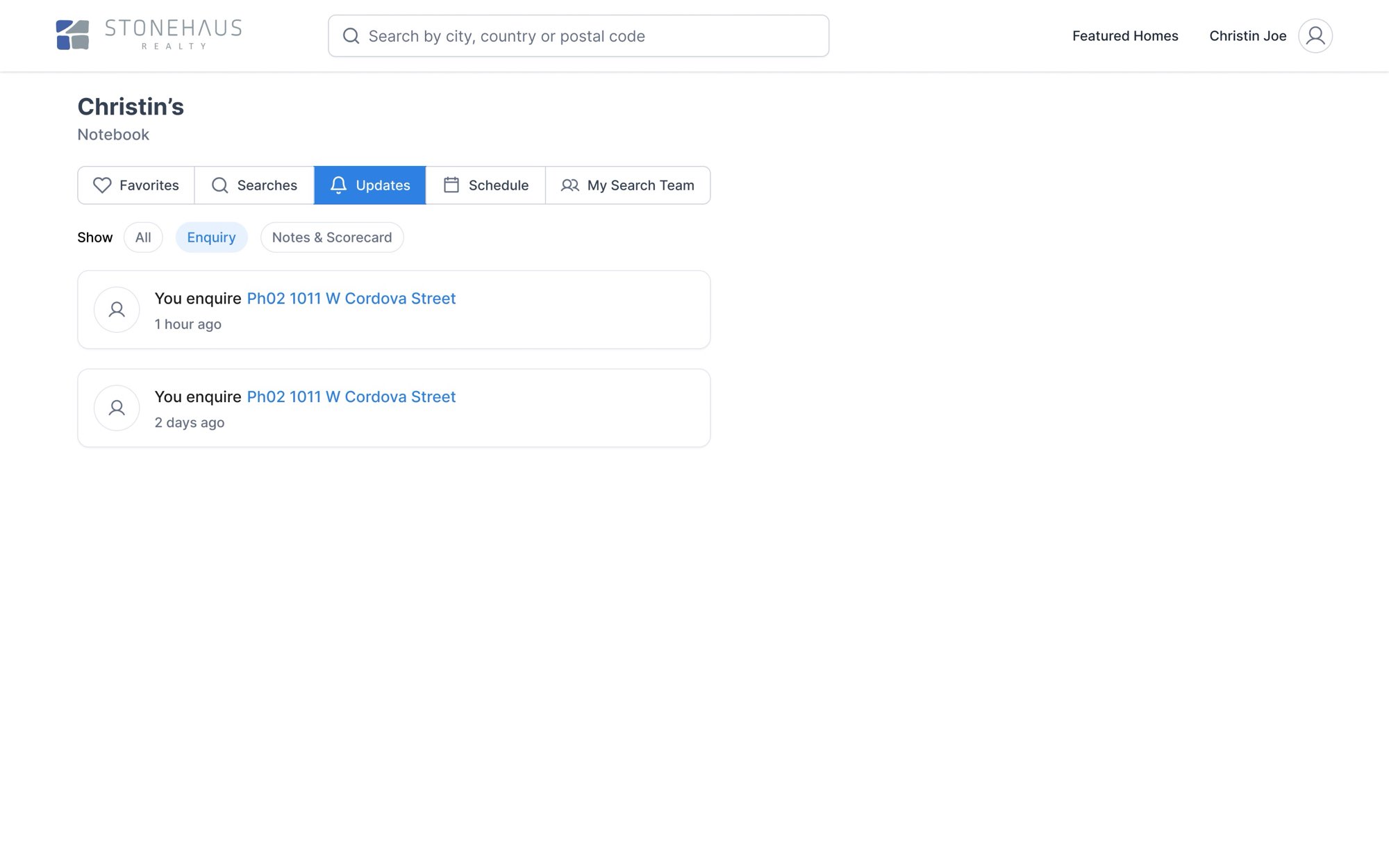Click the calendar icon on Schedule tab

pyautogui.click(x=451, y=185)
